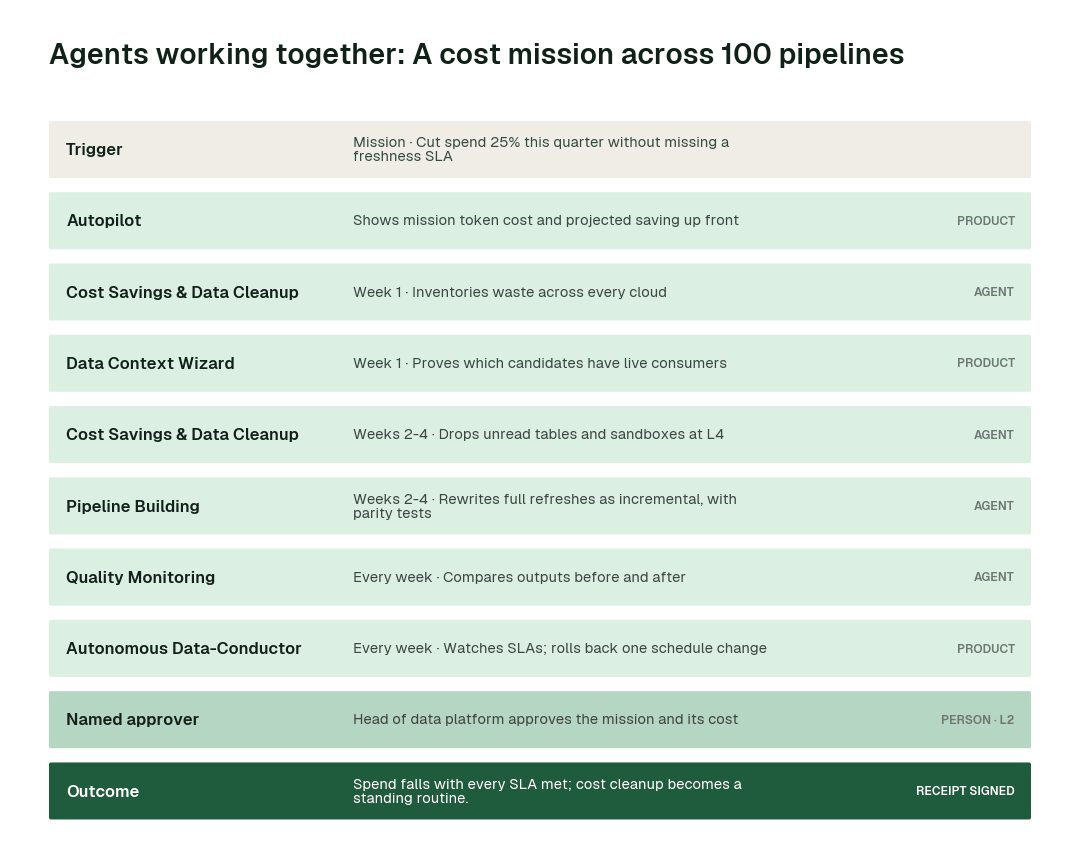Click 'Shows mission token cost and projected saving'
Viewport: 1080px width, 859px height.
546,220
